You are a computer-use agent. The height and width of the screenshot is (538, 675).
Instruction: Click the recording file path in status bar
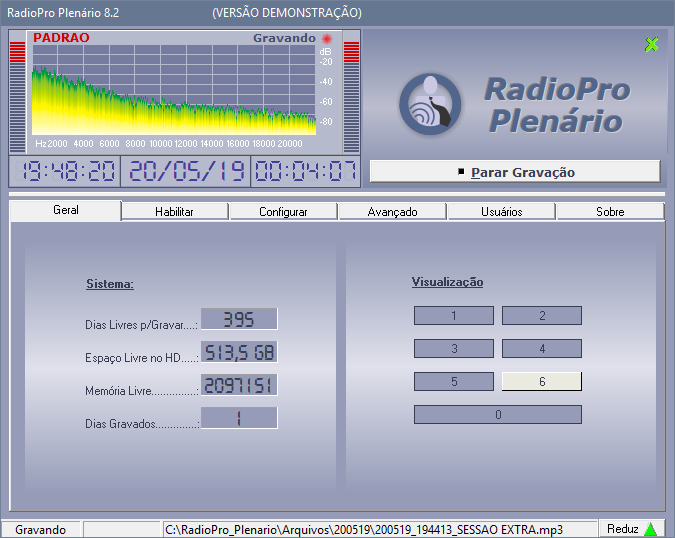click(380, 529)
